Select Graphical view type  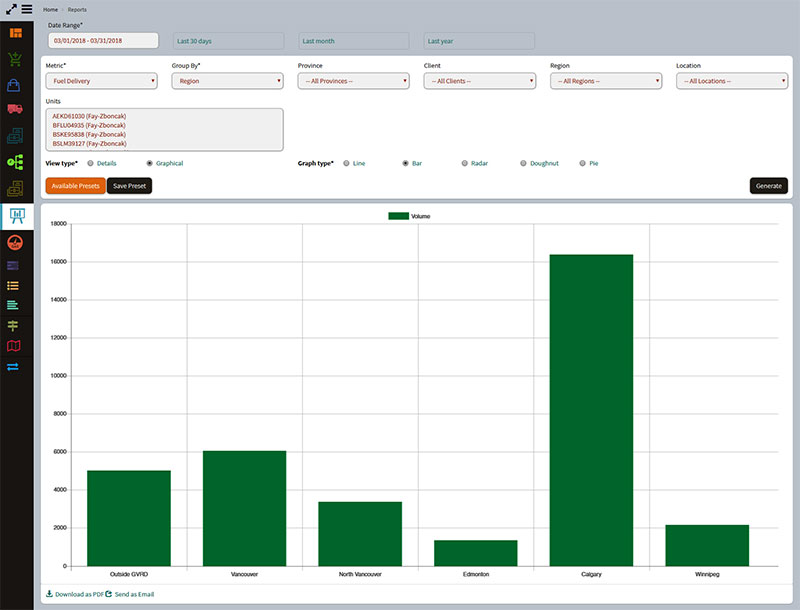[149, 163]
